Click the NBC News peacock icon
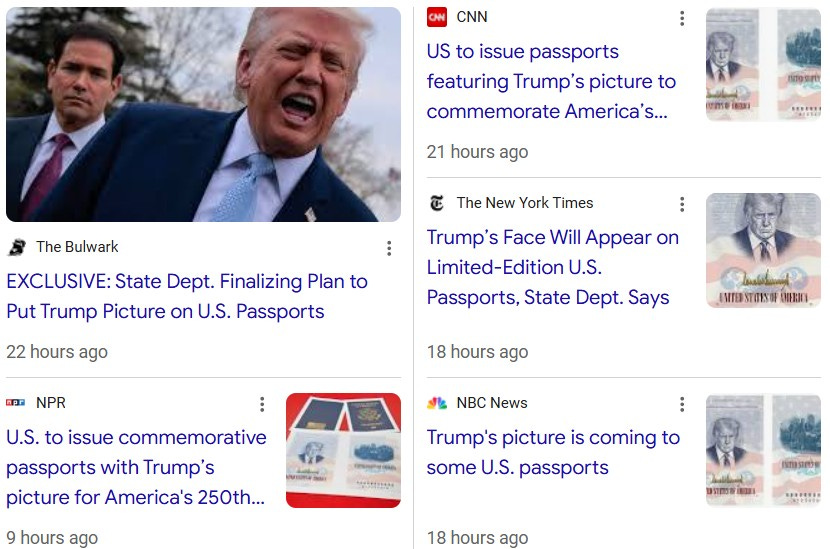The image size is (830, 549). click(x=437, y=403)
